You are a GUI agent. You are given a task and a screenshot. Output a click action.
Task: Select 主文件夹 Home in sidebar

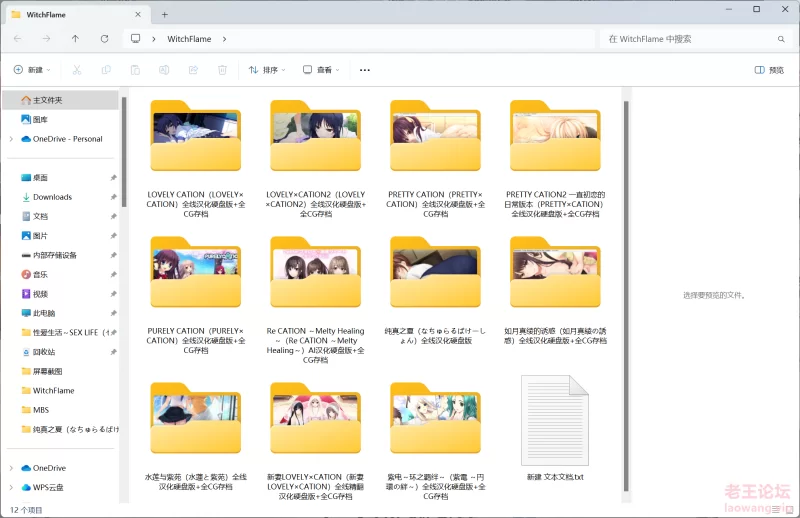[61, 100]
